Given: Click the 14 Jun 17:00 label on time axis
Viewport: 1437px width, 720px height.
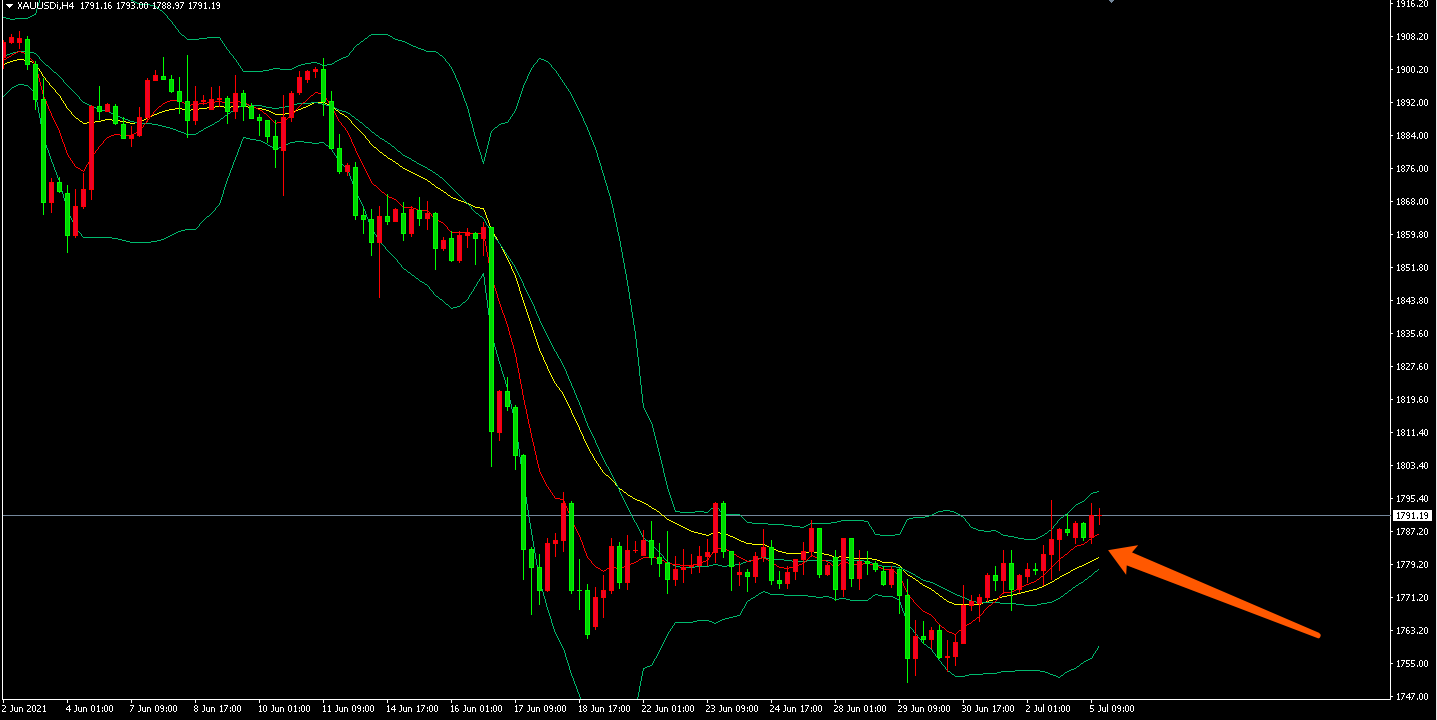Looking at the screenshot, I should click(412, 709).
